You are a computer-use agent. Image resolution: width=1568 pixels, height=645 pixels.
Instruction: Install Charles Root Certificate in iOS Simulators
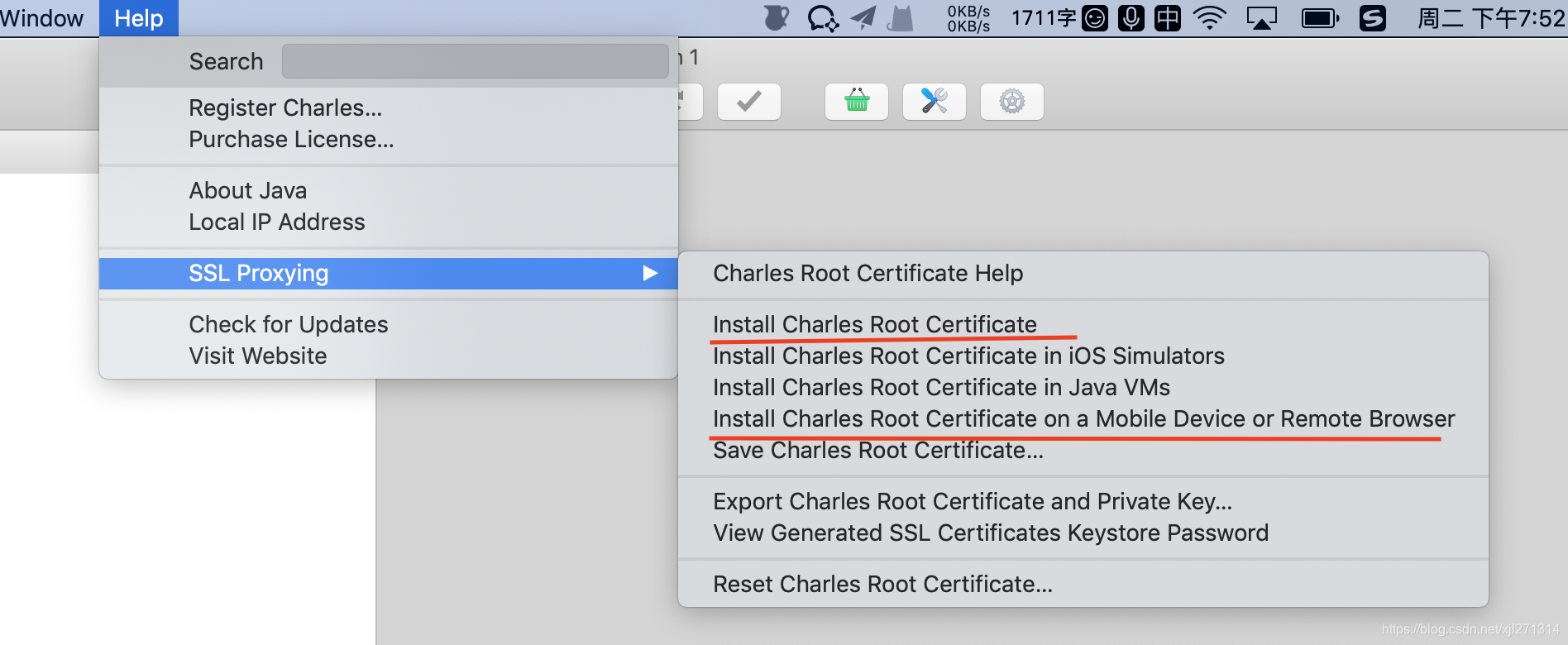[x=1083, y=356]
